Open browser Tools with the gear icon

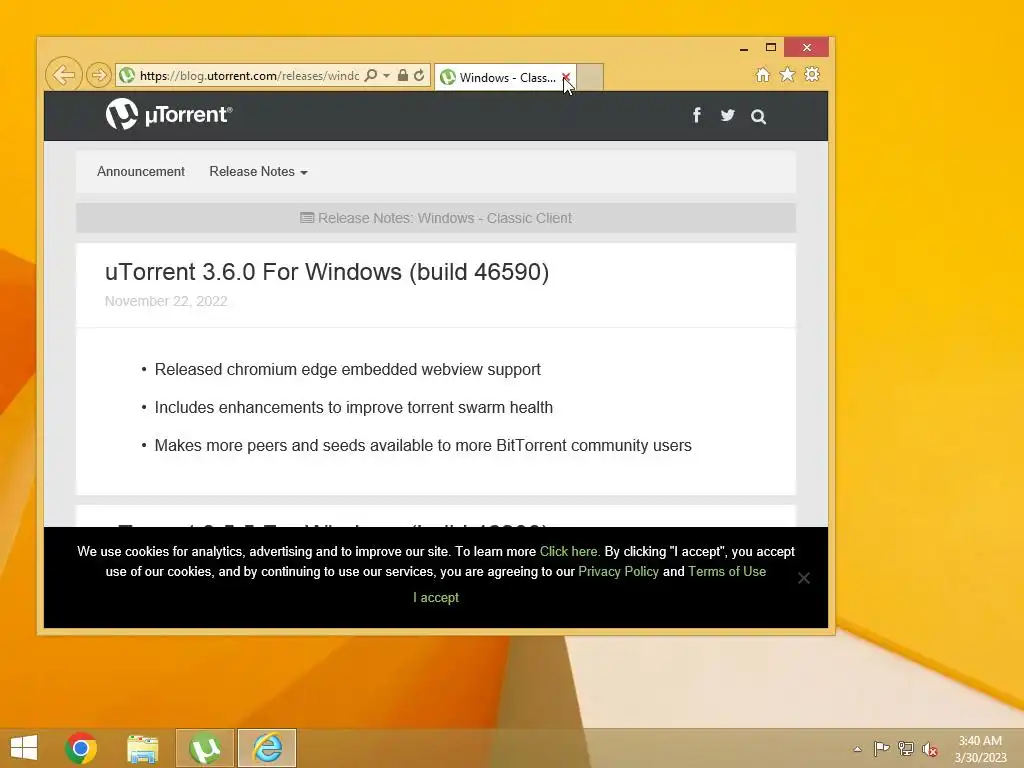tap(812, 74)
